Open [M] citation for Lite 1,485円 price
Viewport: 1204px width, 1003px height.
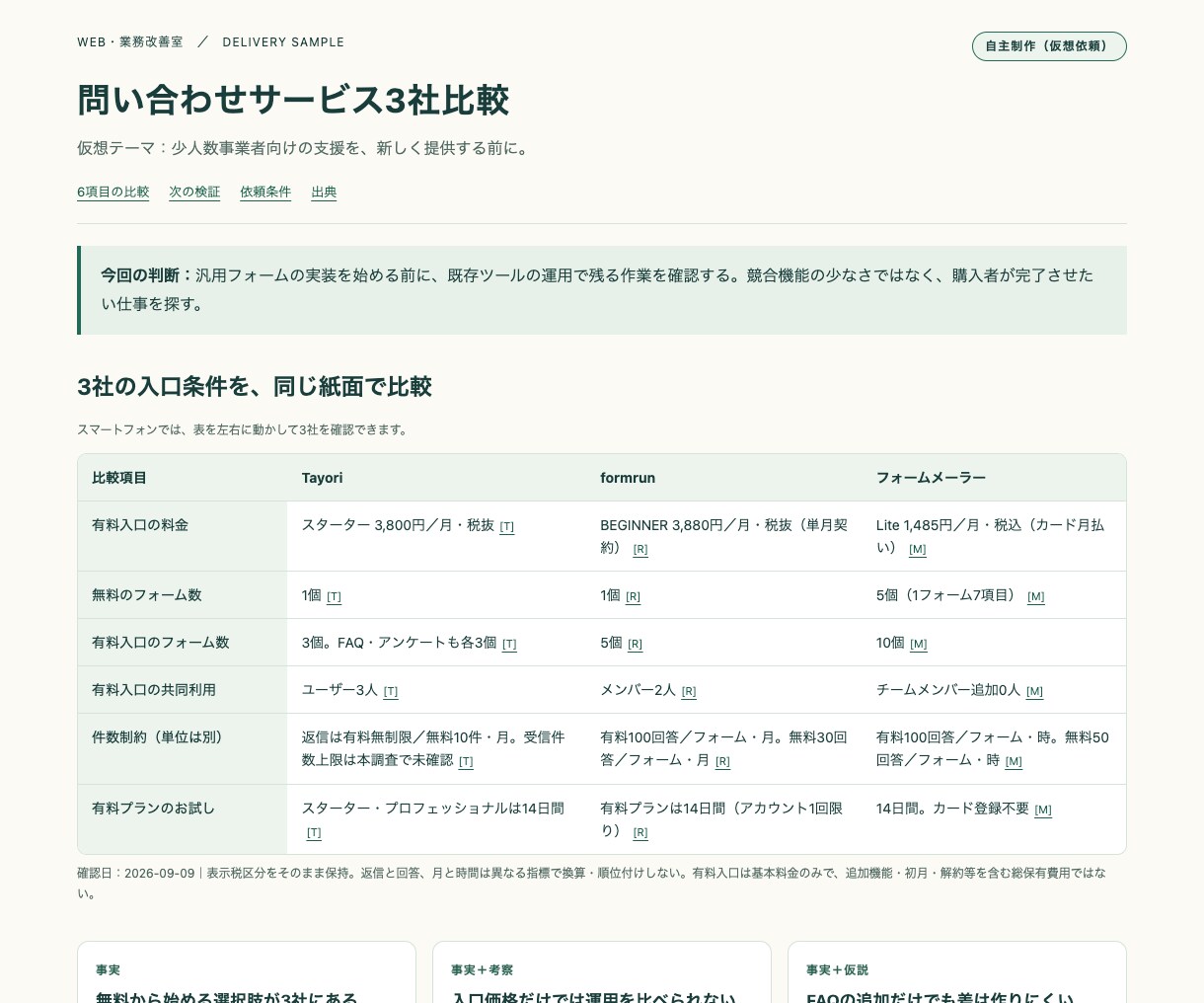(x=918, y=549)
